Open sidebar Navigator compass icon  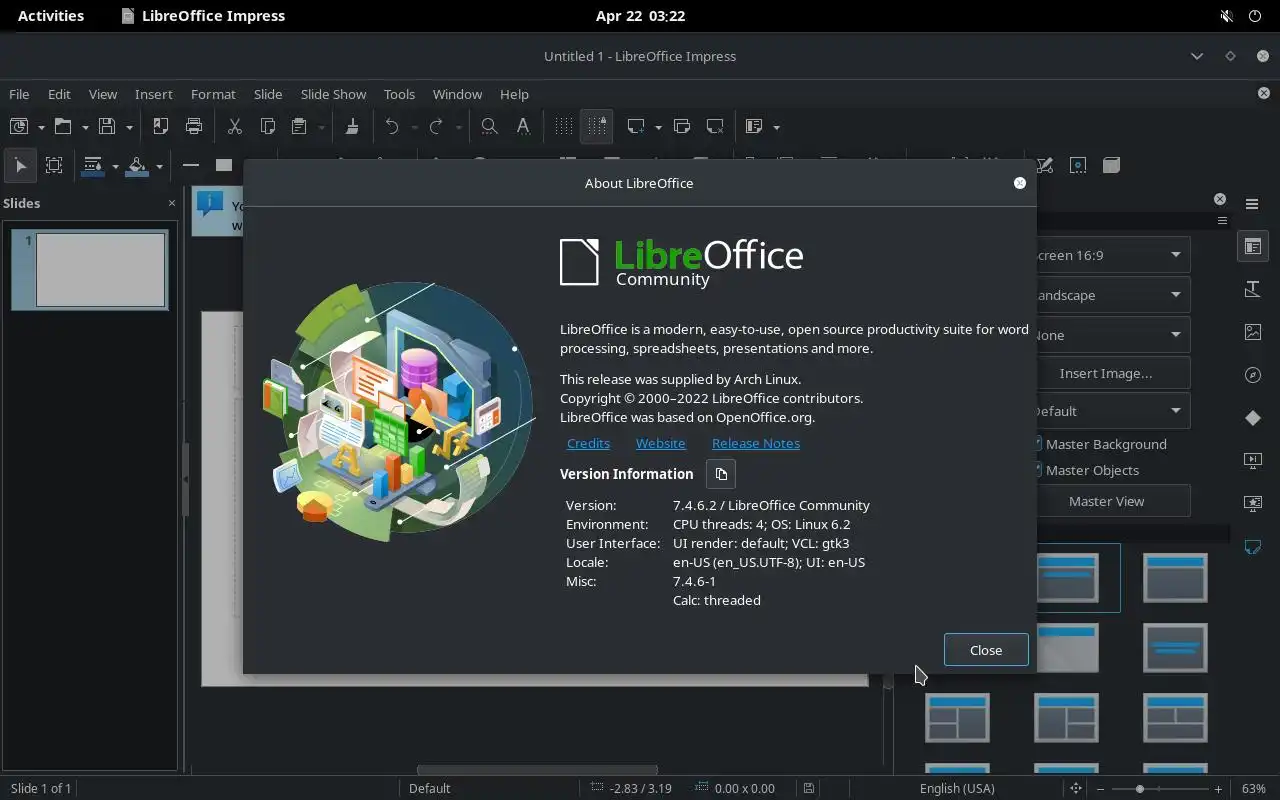pyautogui.click(x=1253, y=375)
